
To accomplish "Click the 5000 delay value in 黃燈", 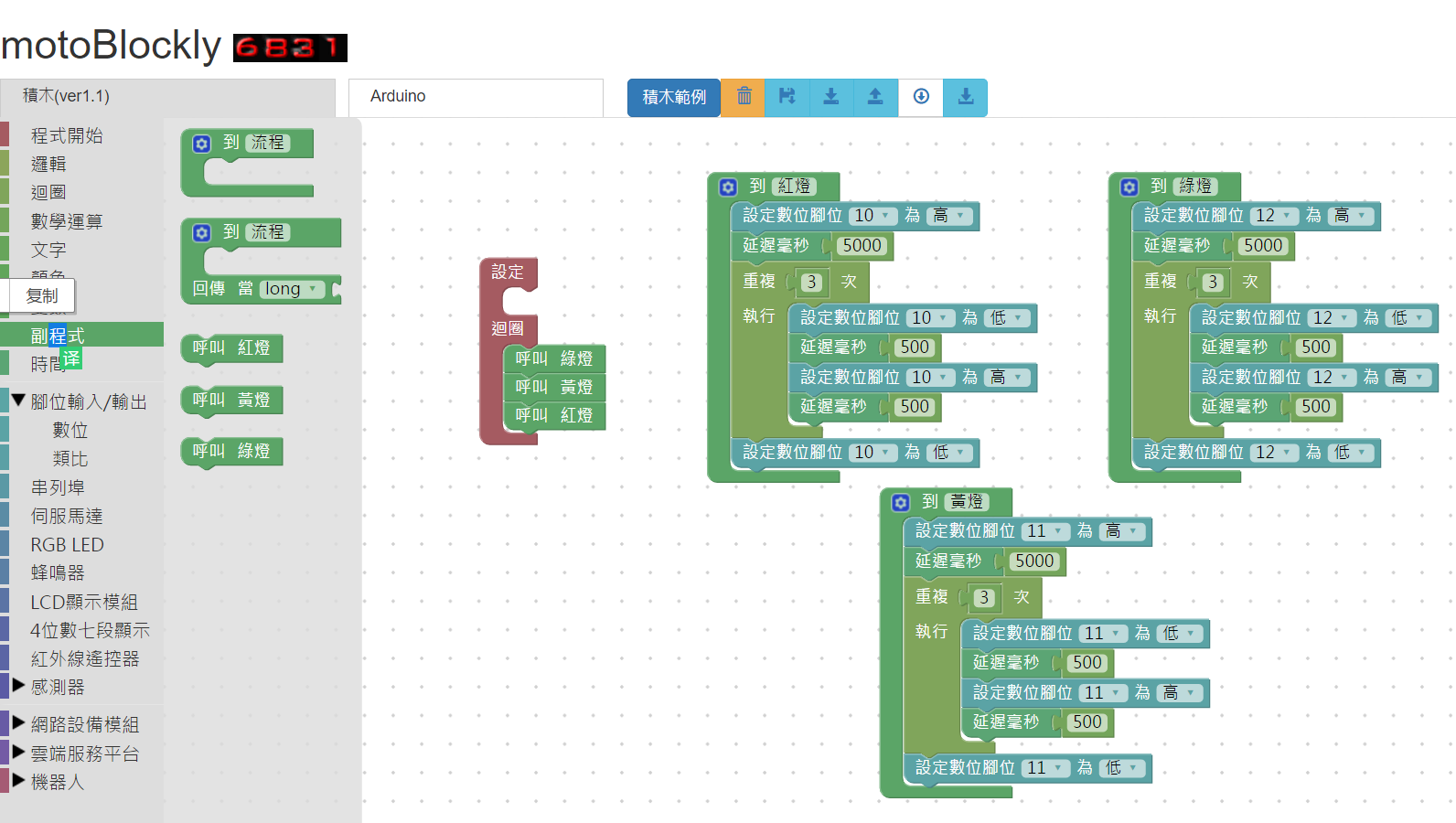I will click(x=1034, y=561).
